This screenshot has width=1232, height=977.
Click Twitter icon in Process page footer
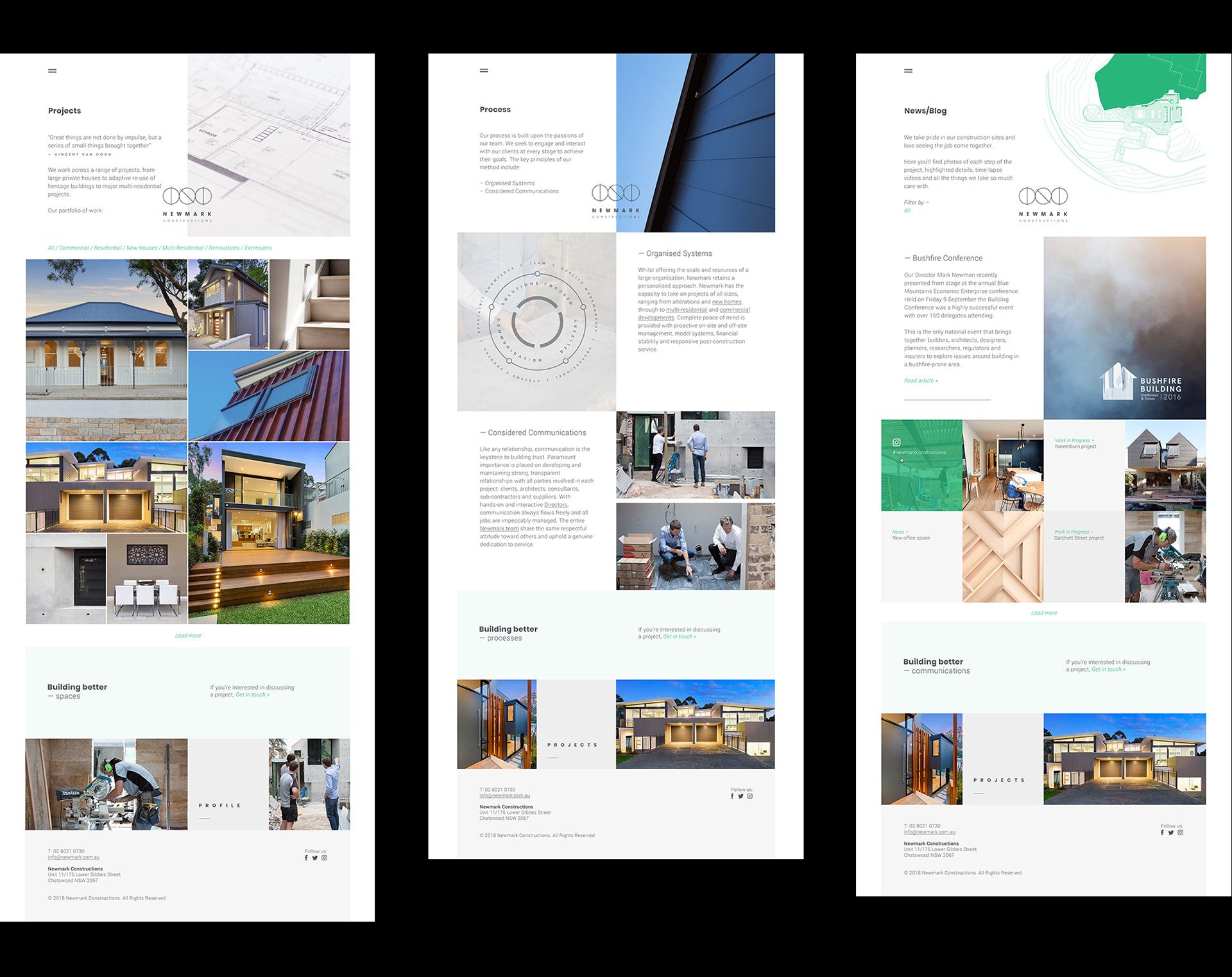(x=740, y=796)
